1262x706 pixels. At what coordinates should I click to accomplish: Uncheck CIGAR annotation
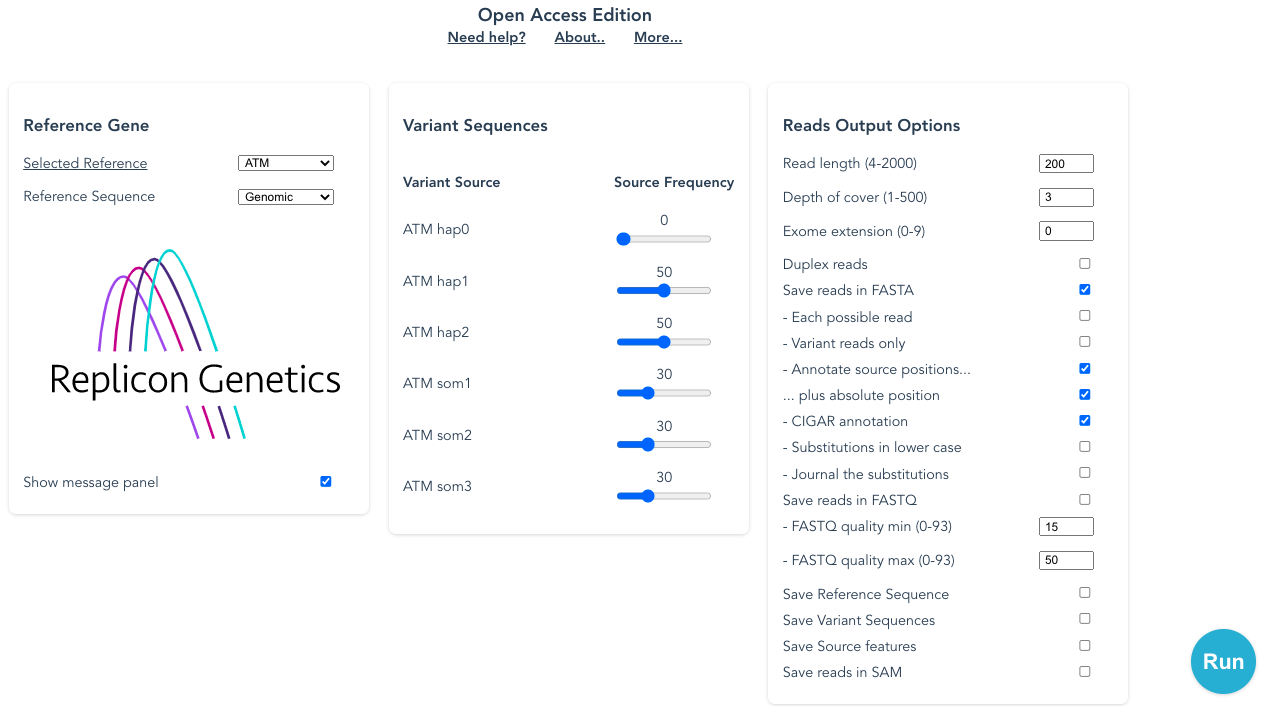(1084, 420)
